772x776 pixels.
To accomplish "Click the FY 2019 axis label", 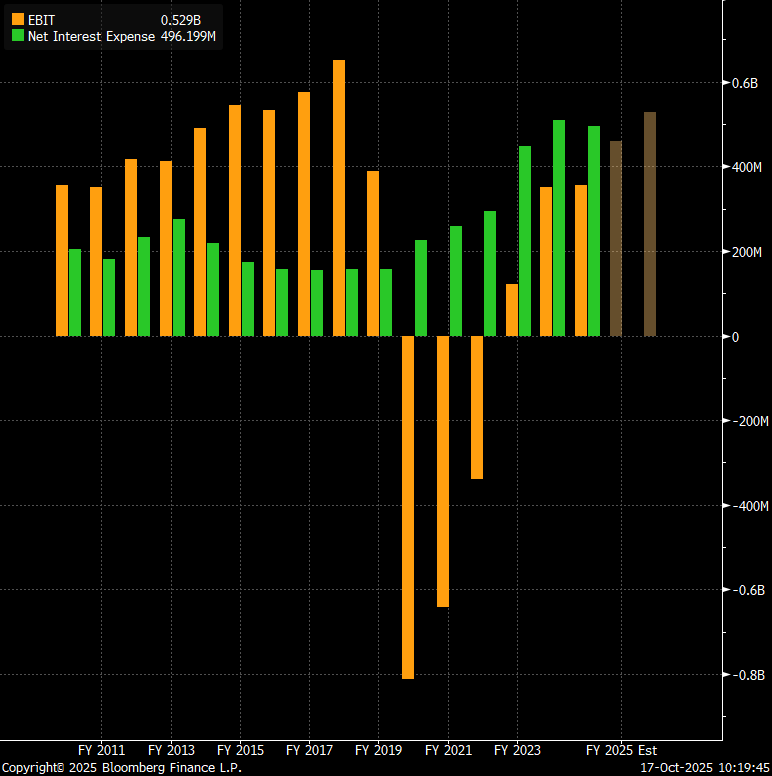I will click(x=379, y=750).
